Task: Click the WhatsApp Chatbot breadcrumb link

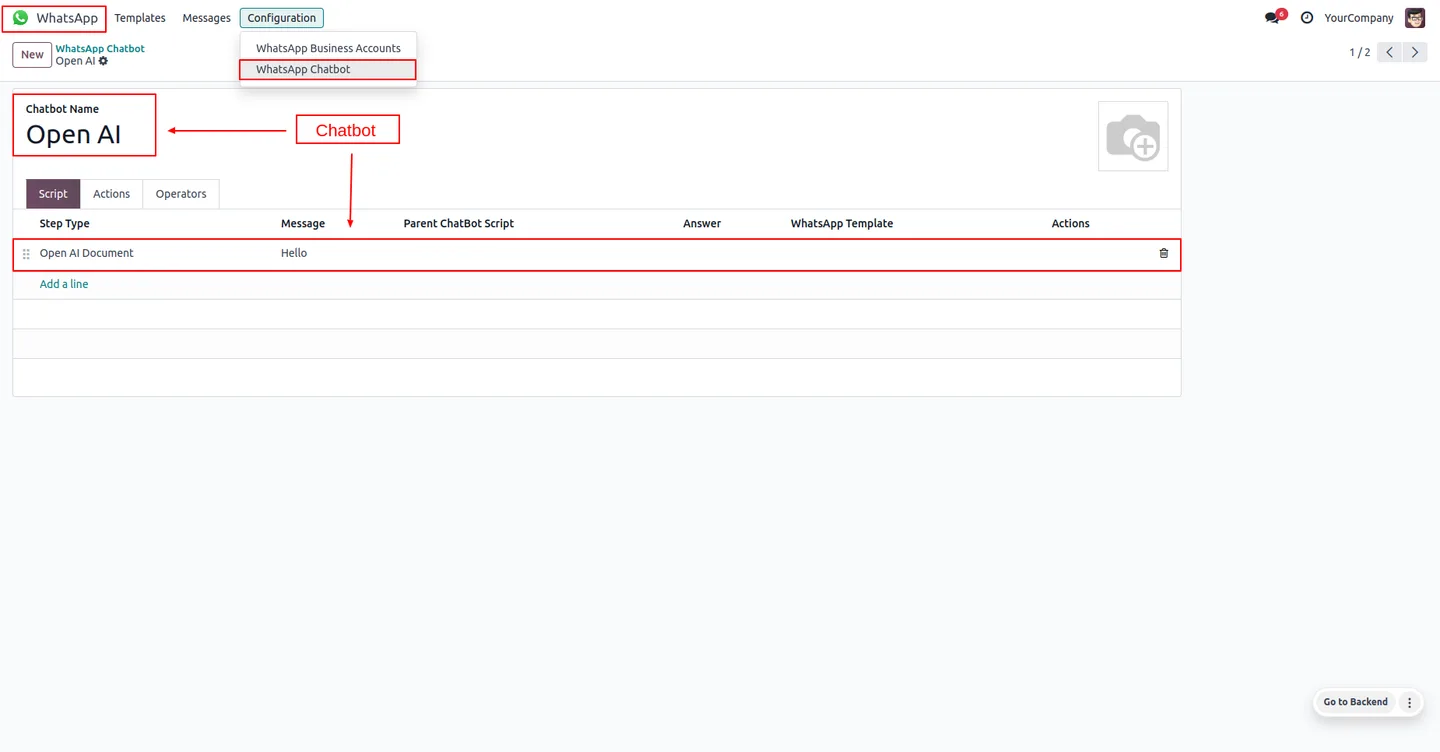Action: (x=100, y=48)
